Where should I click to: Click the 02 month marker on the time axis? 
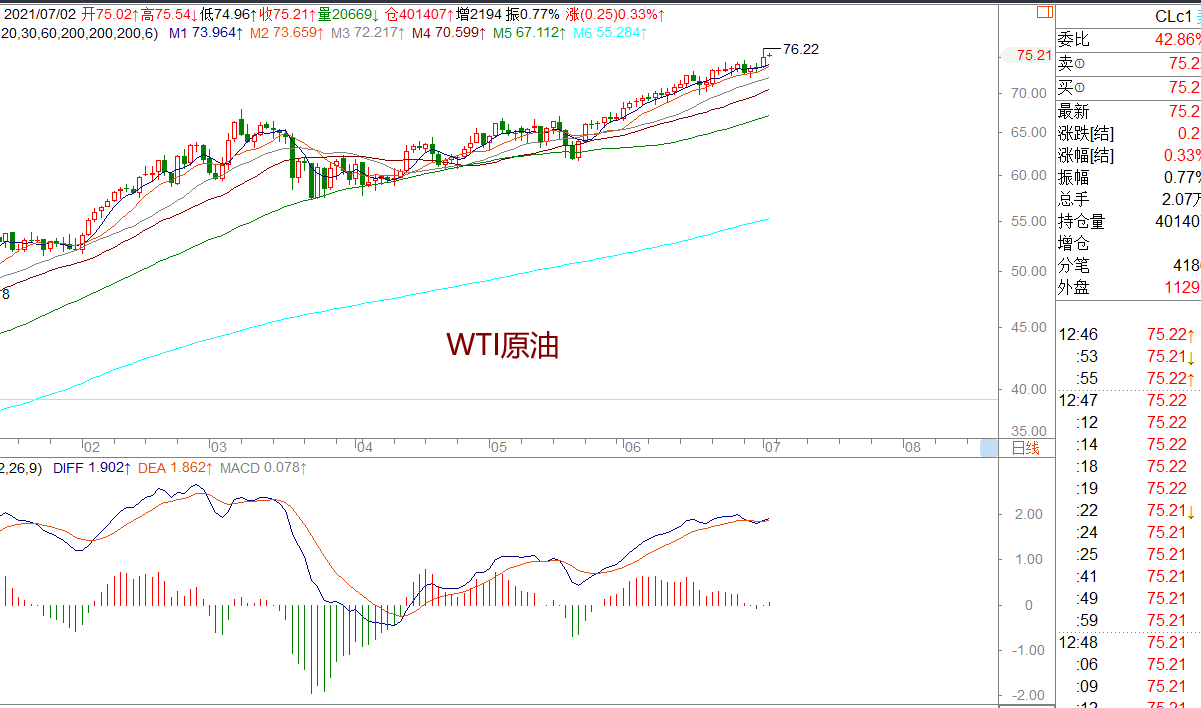click(x=91, y=447)
